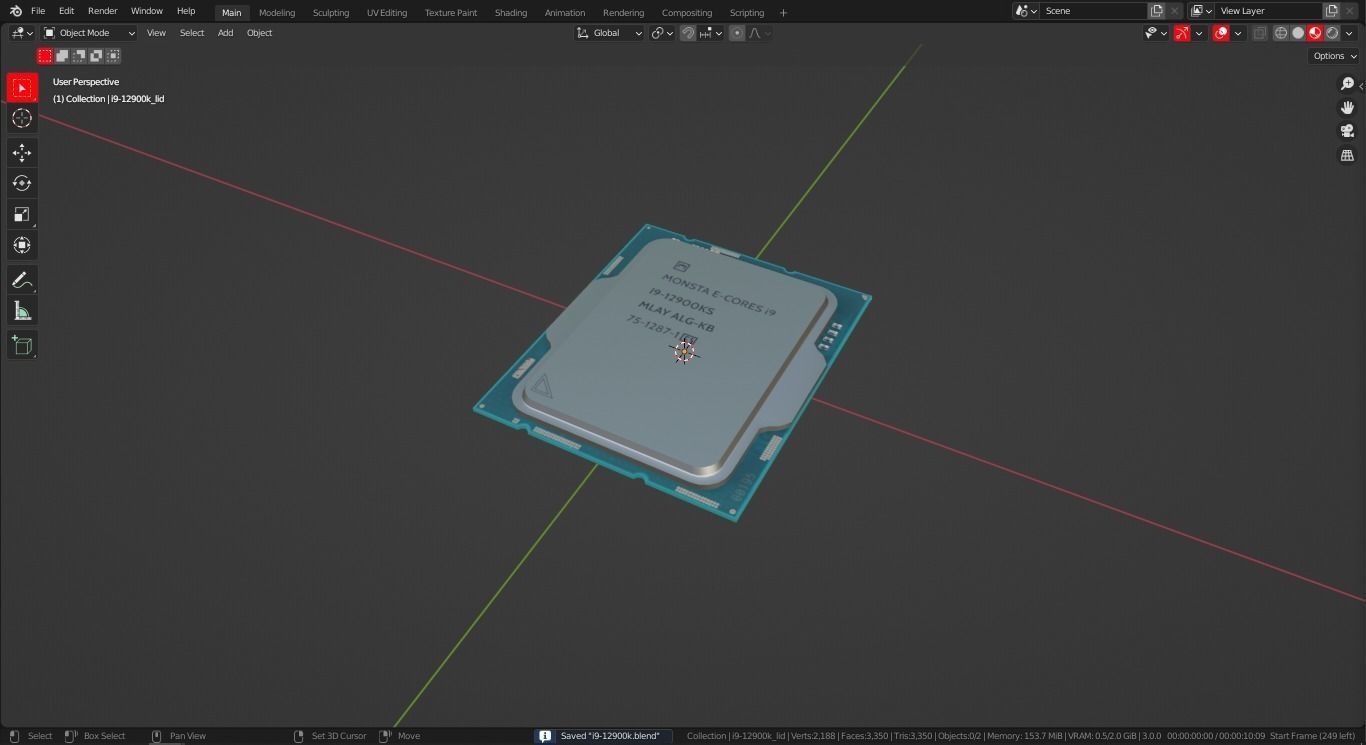
Task: Click the Pan view hand icon
Action: point(1347,107)
